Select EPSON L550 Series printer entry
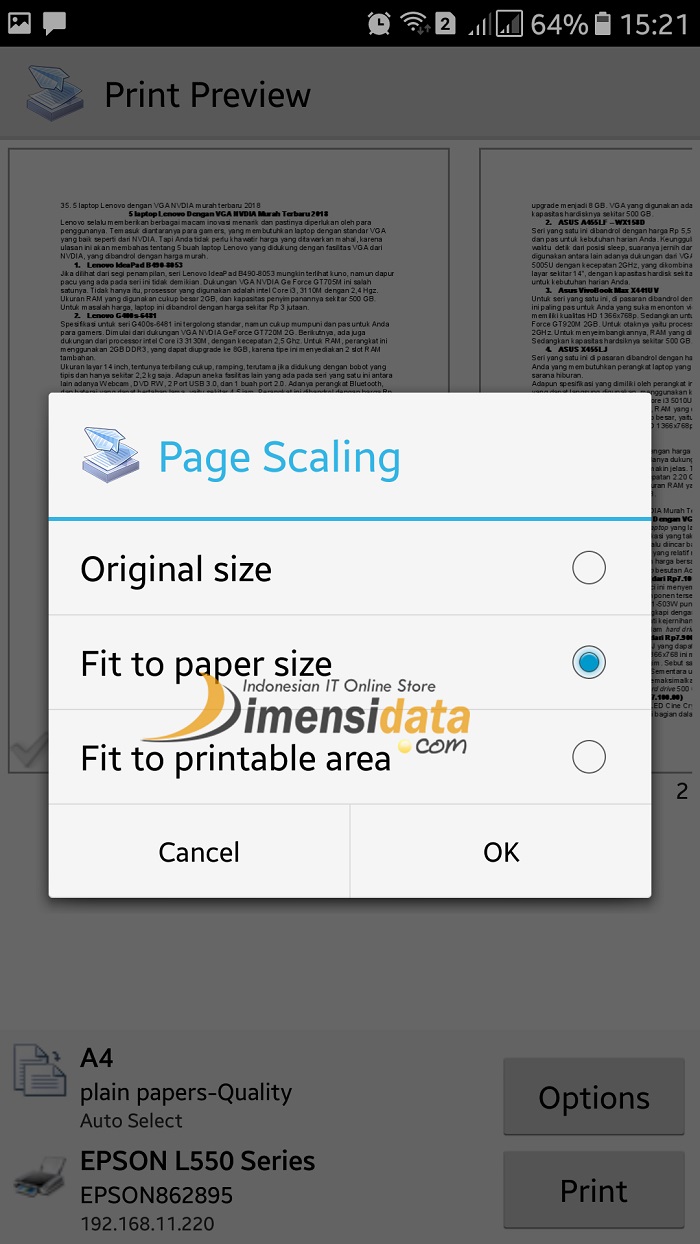The width and height of the screenshot is (700, 1244). [197, 1191]
